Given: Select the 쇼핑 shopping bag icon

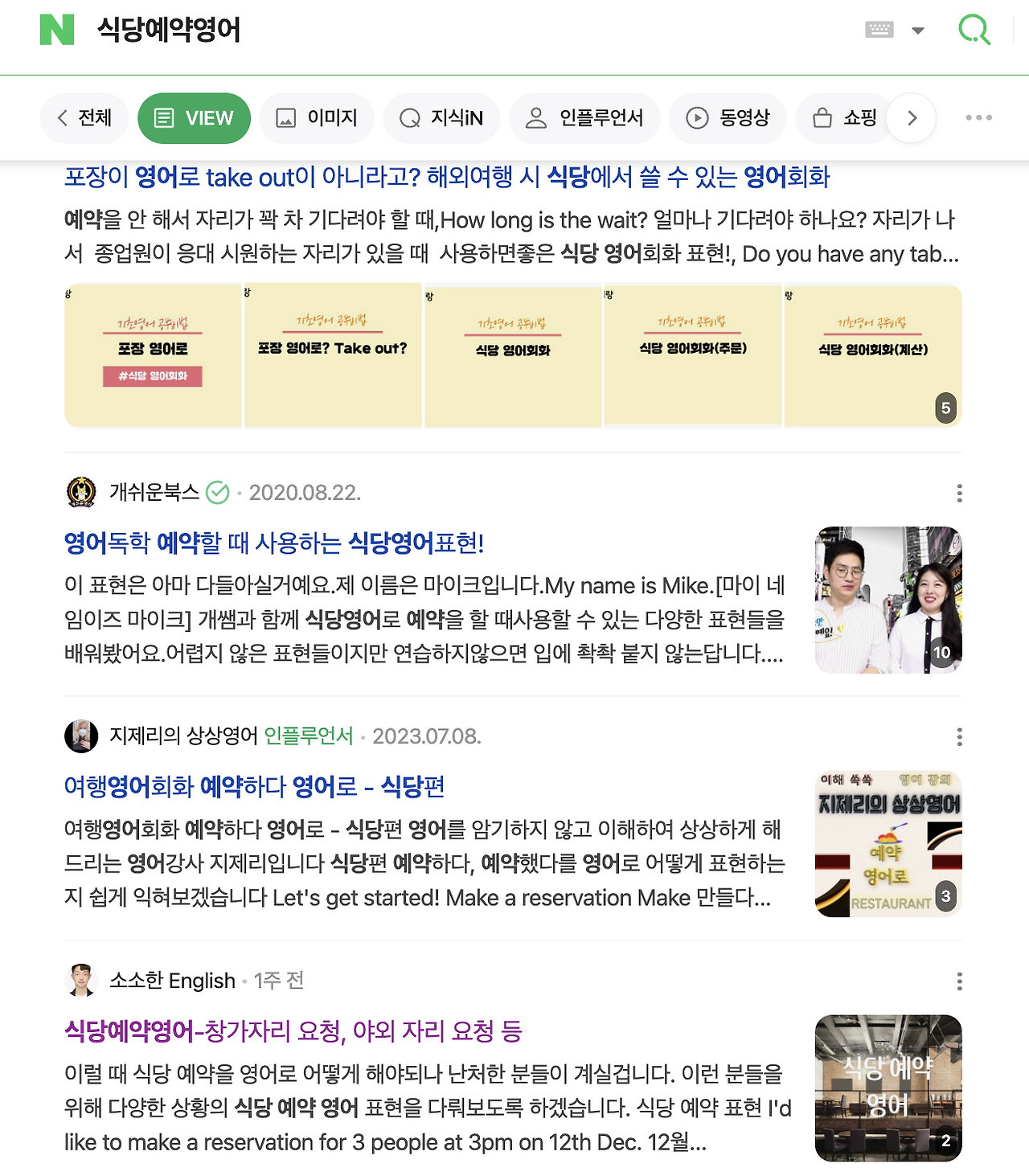Looking at the screenshot, I should [822, 117].
